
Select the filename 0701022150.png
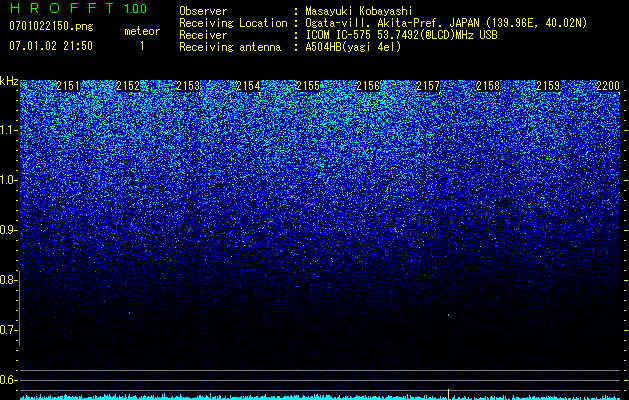(x=51, y=26)
